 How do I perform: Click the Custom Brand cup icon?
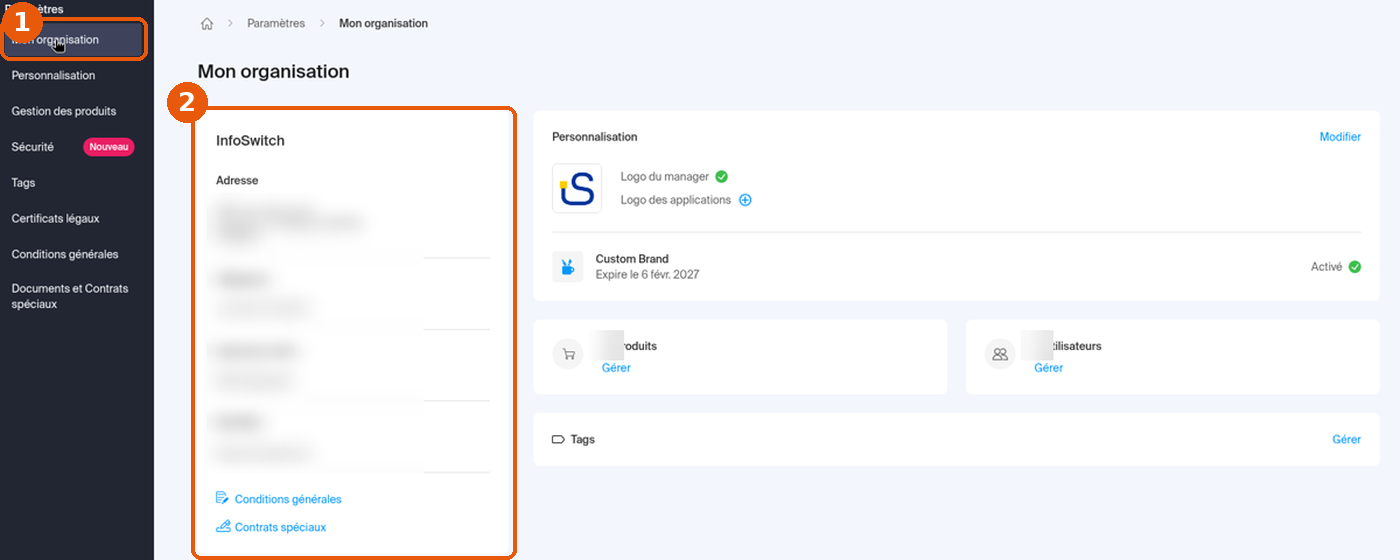(567, 267)
